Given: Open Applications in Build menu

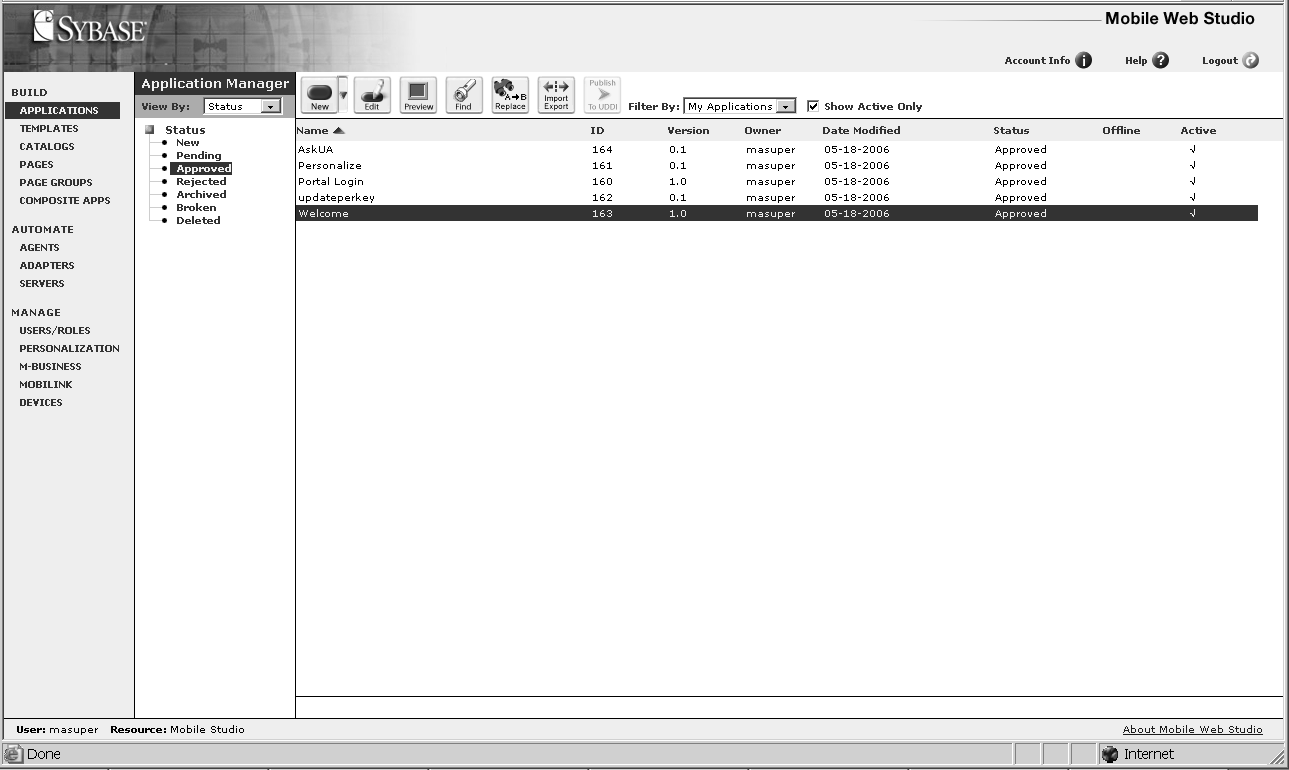Looking at the screenshot, I should click(x=62, y=110).
